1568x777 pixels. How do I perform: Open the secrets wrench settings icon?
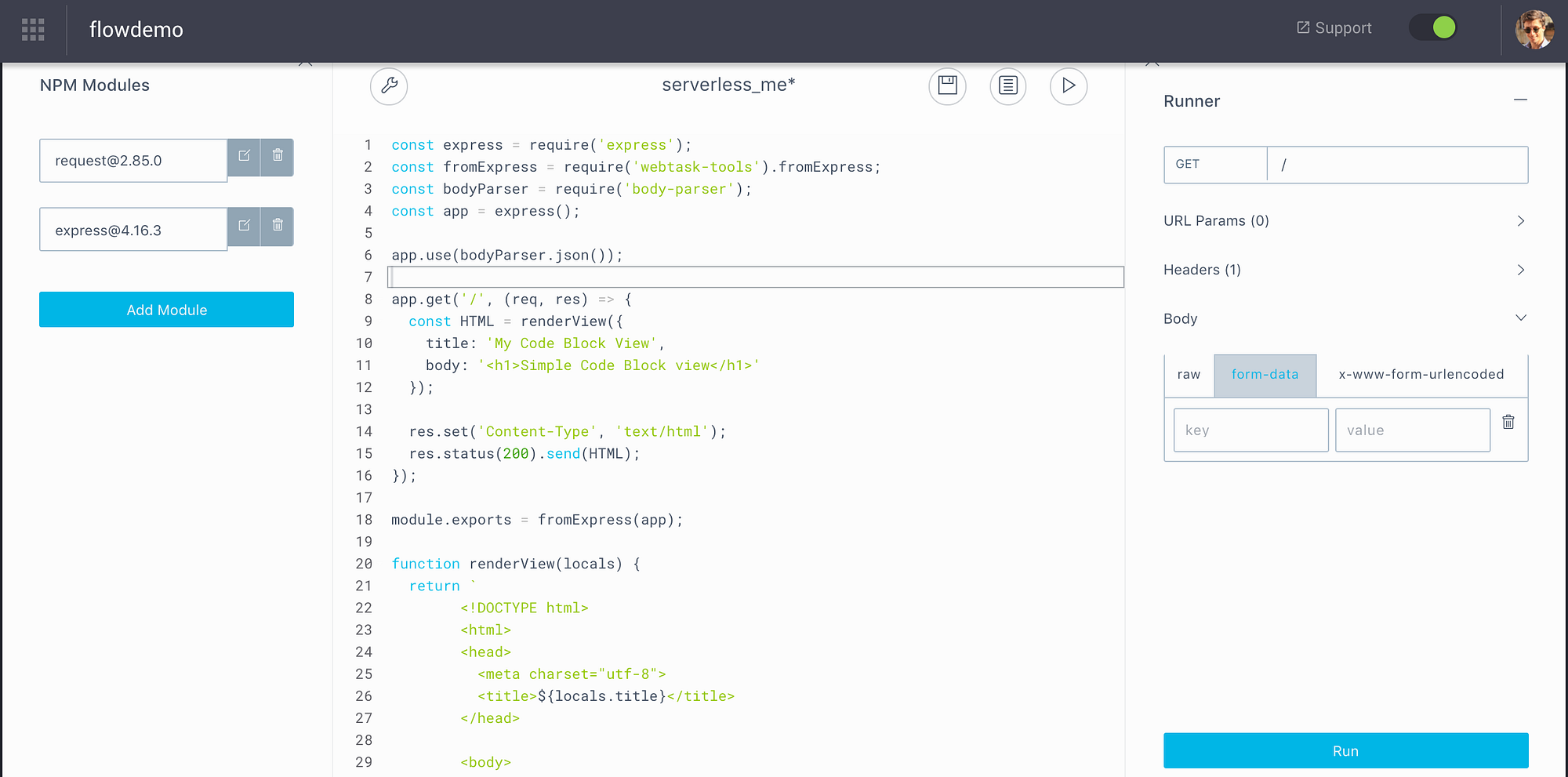point(390,86)
